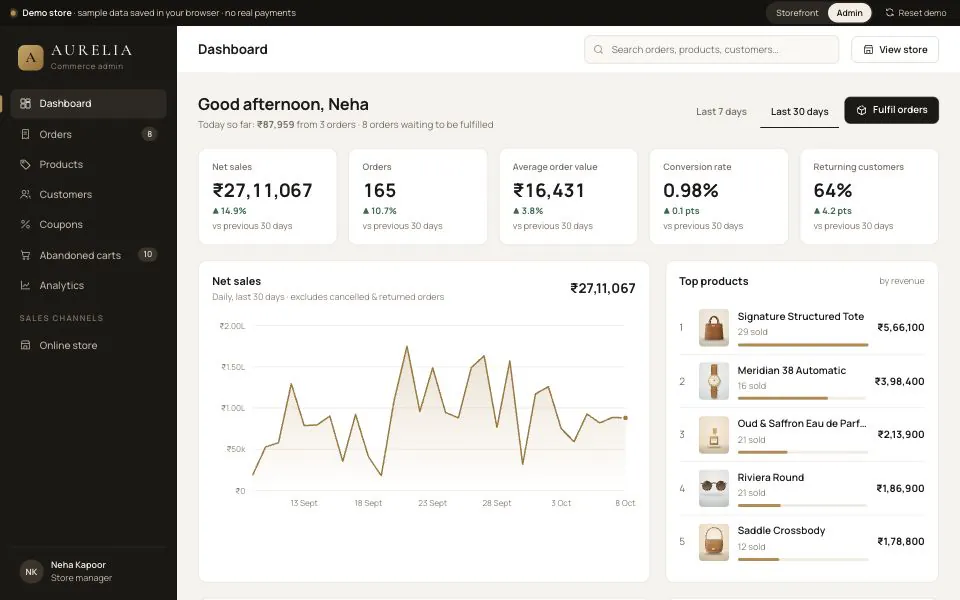This screenshot has height=600, width=960.
Task: Click the Average order value card
Action: coord(568,197)
